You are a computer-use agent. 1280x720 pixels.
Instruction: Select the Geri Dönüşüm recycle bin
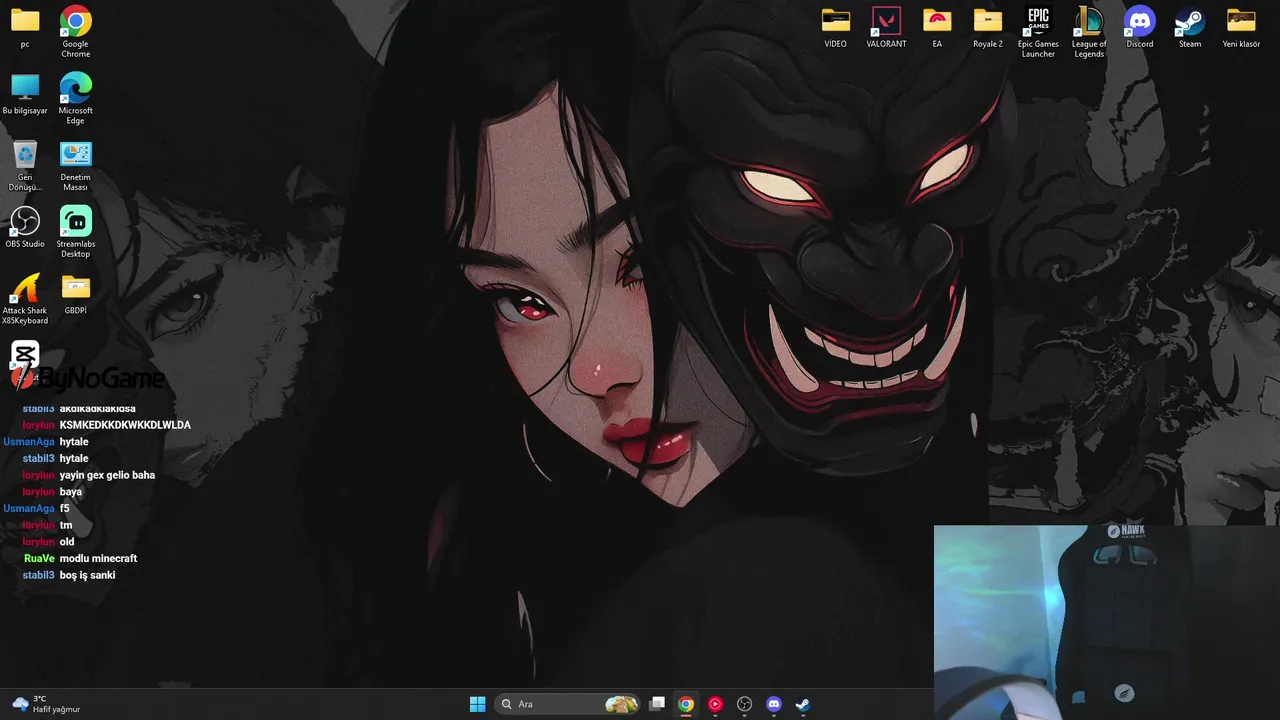click(x=25, y=165)
